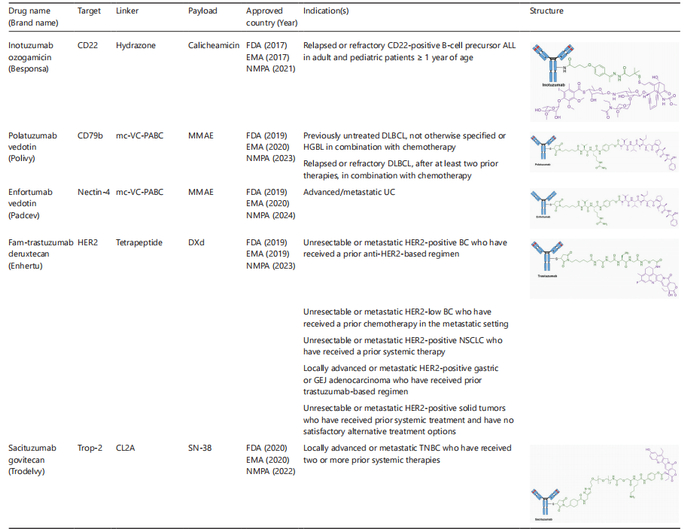This screenshot has width=700, height=529.
Task: Click 'NMPA (2021)' approval entry
Action: [x=271, y=69]
